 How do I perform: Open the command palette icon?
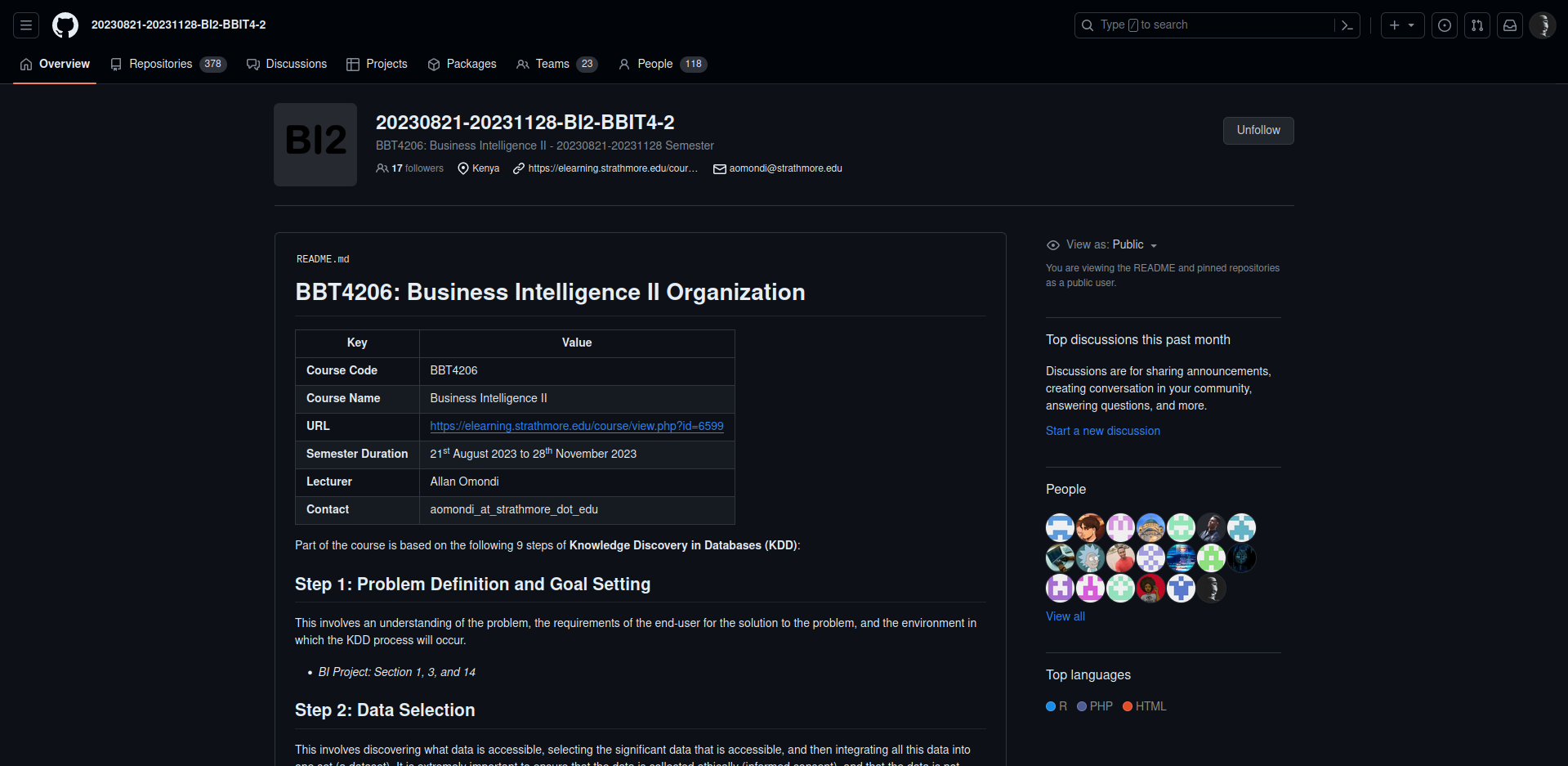point(1347,25)
